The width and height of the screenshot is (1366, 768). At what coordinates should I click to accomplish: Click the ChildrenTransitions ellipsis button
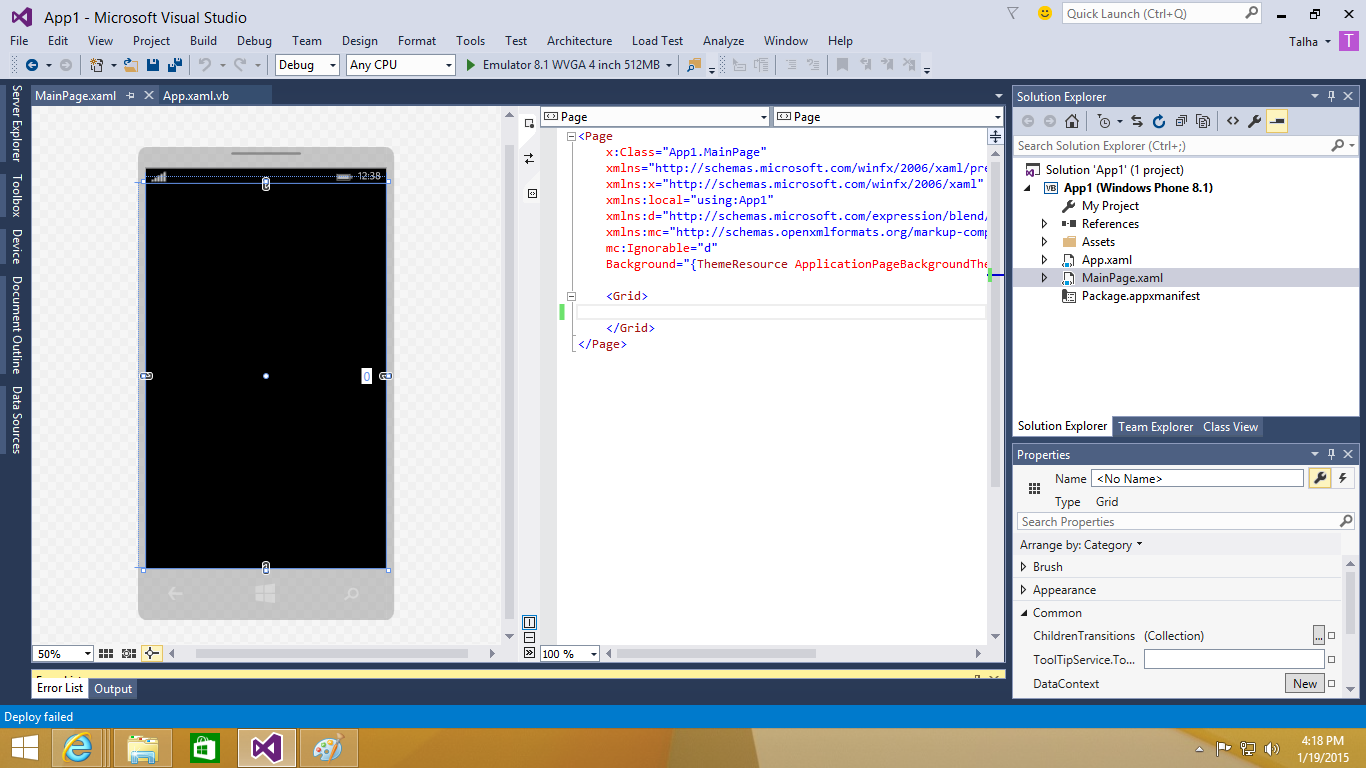1319,636
